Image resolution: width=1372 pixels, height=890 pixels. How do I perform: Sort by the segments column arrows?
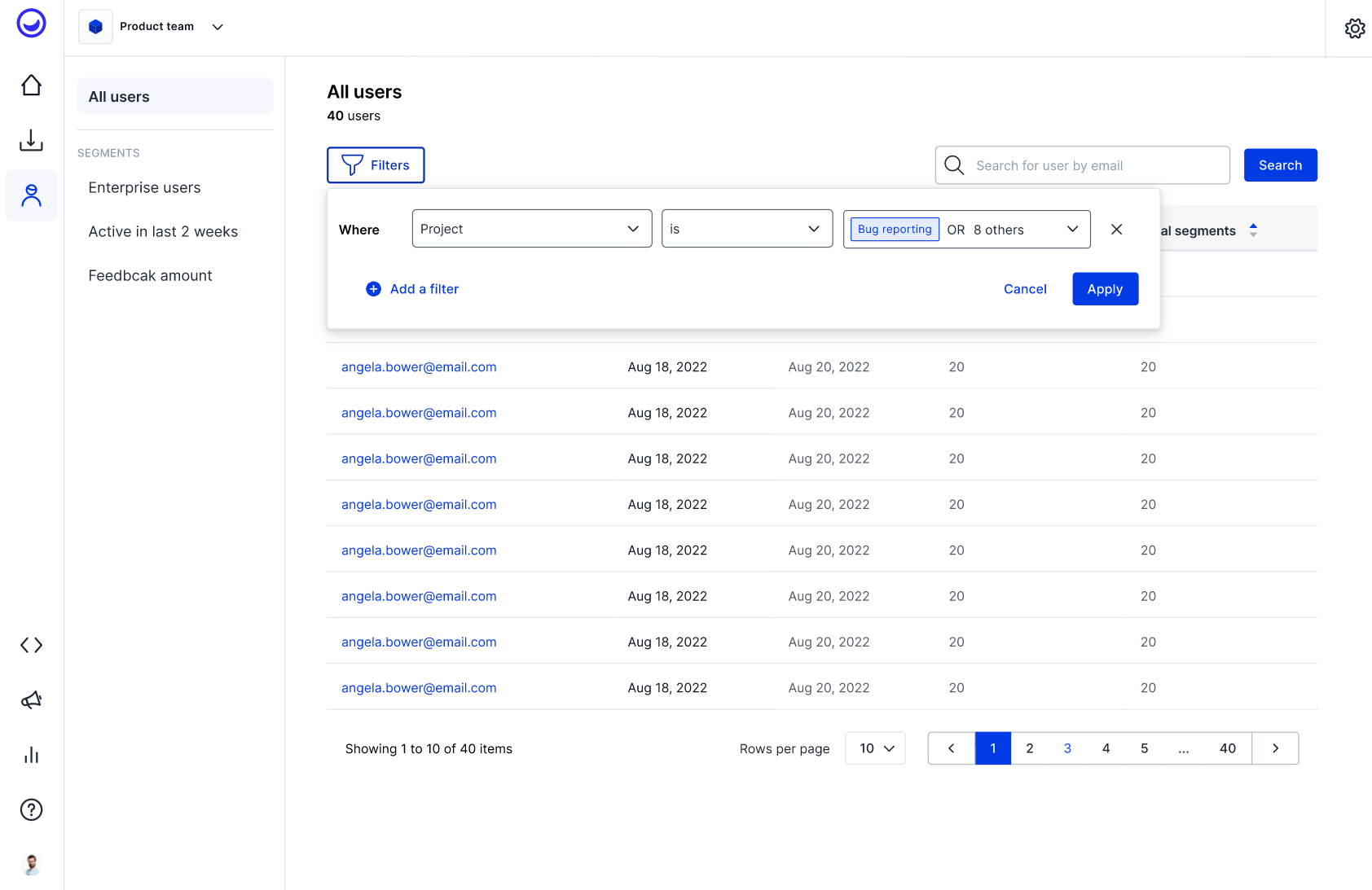pyautogui.click(x=1253, y=230)
